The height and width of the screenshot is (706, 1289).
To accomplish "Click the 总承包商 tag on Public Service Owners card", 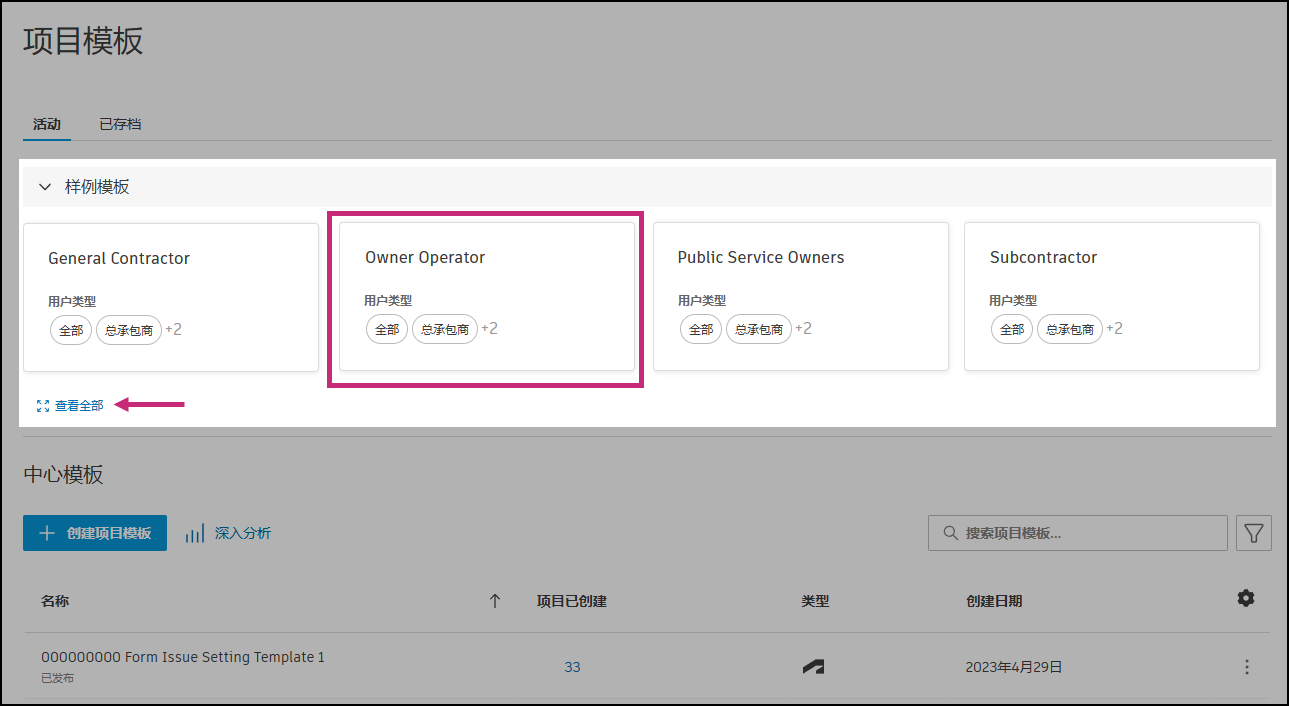I will pyautogui.click(x=759, y=329).
